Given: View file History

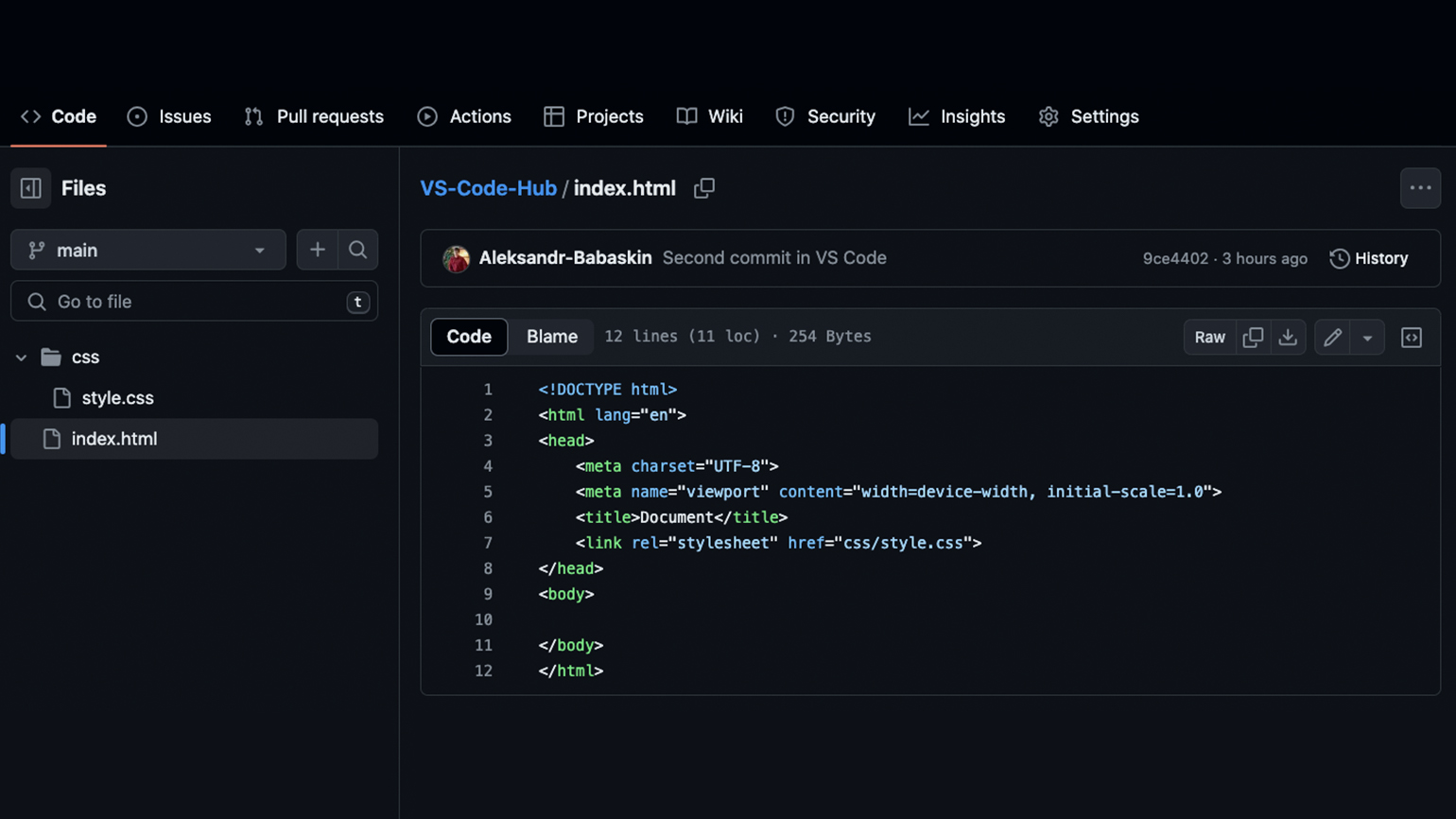Looking at the screenshot, I should [x=1369, y=258].
